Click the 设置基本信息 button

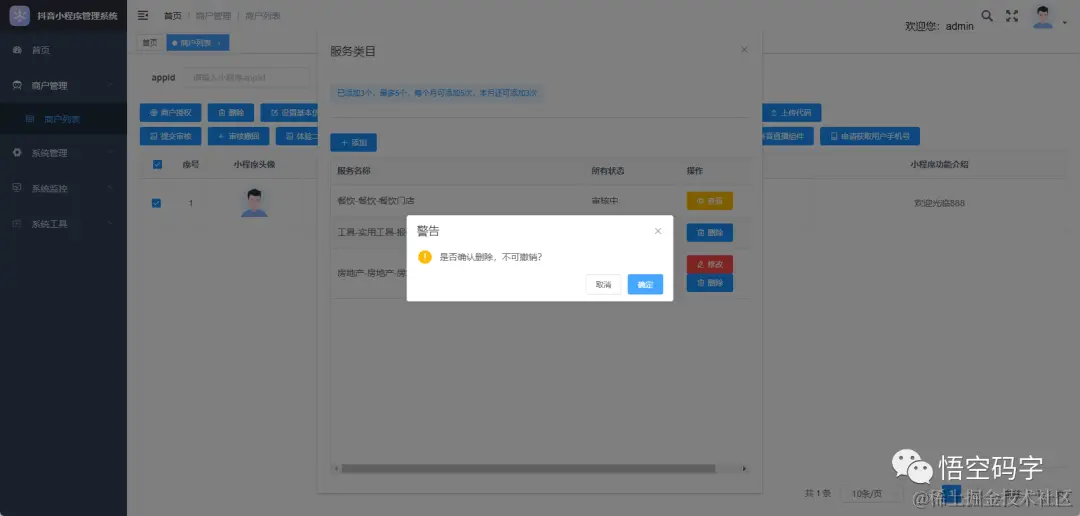coord(289,113)
